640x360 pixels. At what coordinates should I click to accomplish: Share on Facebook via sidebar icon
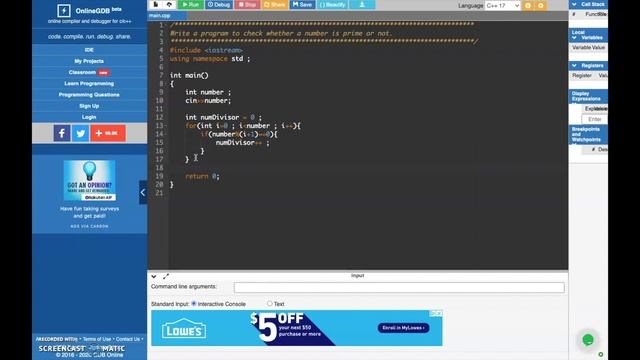tap(62, 133)
